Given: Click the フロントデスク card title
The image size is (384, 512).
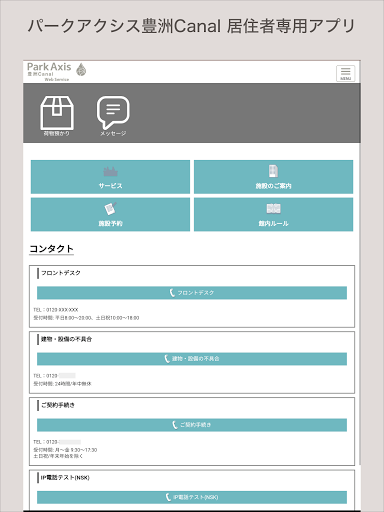Looking at the screenshot, I should tap(61, 273).
